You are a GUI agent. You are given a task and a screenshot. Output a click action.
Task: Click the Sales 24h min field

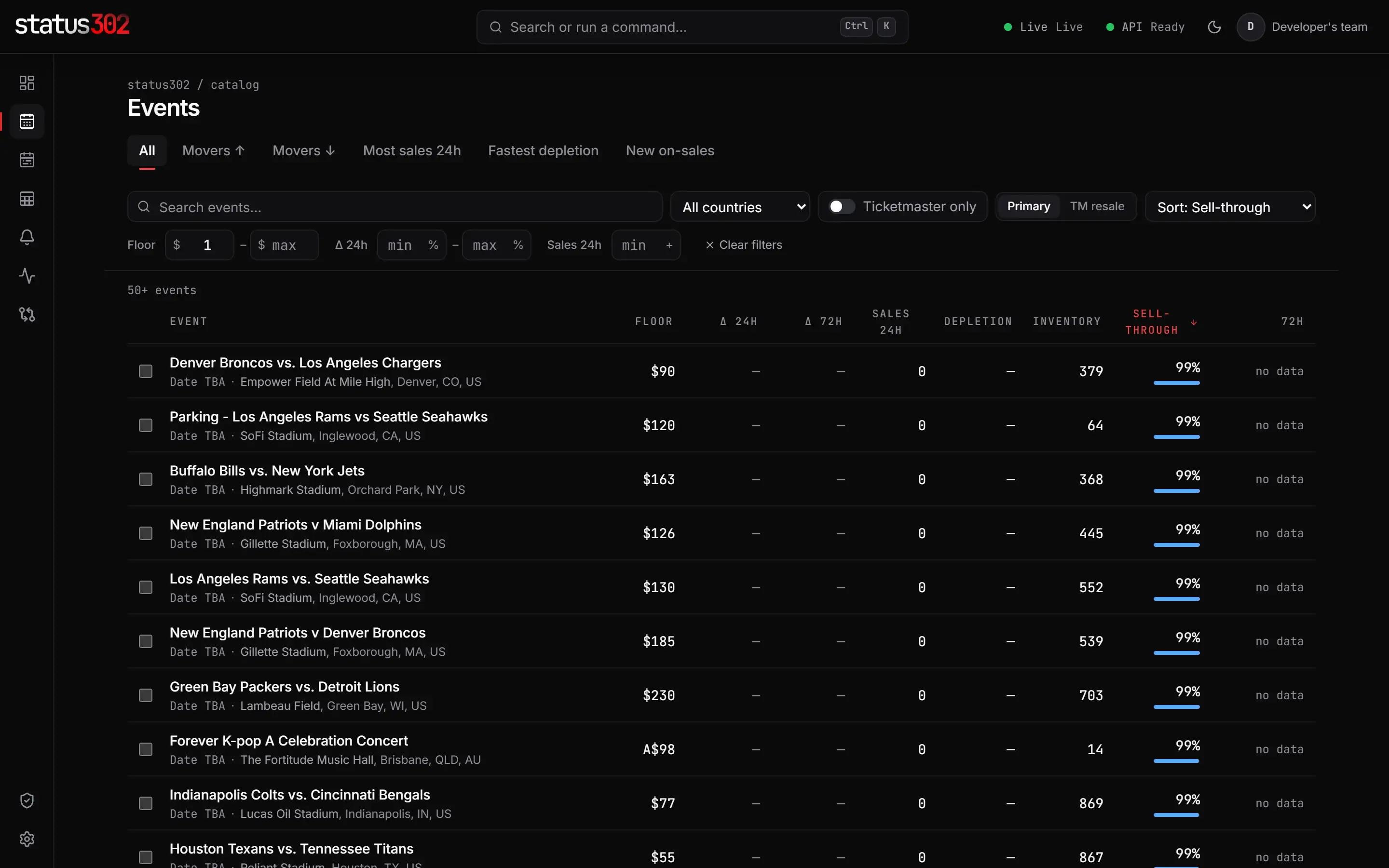pyautogui.click(x=646, y=245)
